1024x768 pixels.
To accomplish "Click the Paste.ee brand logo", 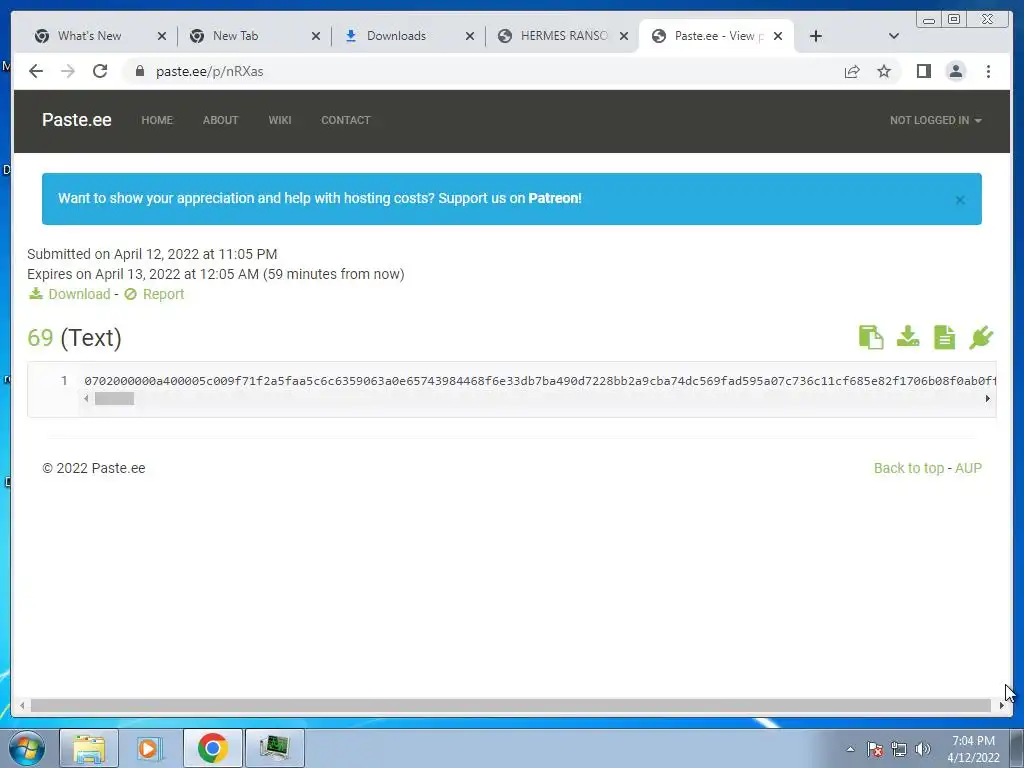I will coord(76,120).
